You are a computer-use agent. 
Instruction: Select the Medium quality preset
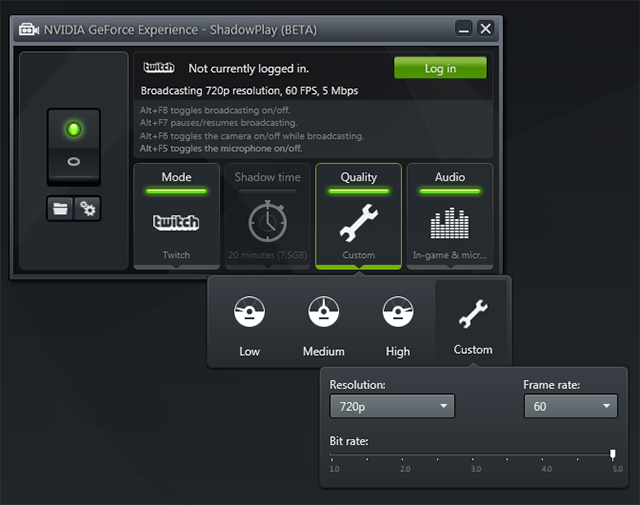[324, 326]
